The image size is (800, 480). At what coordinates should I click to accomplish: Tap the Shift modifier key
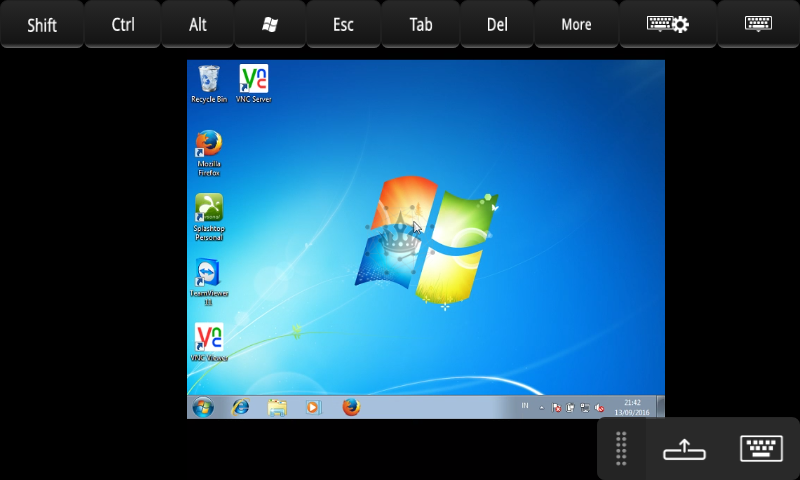[x=42, y=24]
